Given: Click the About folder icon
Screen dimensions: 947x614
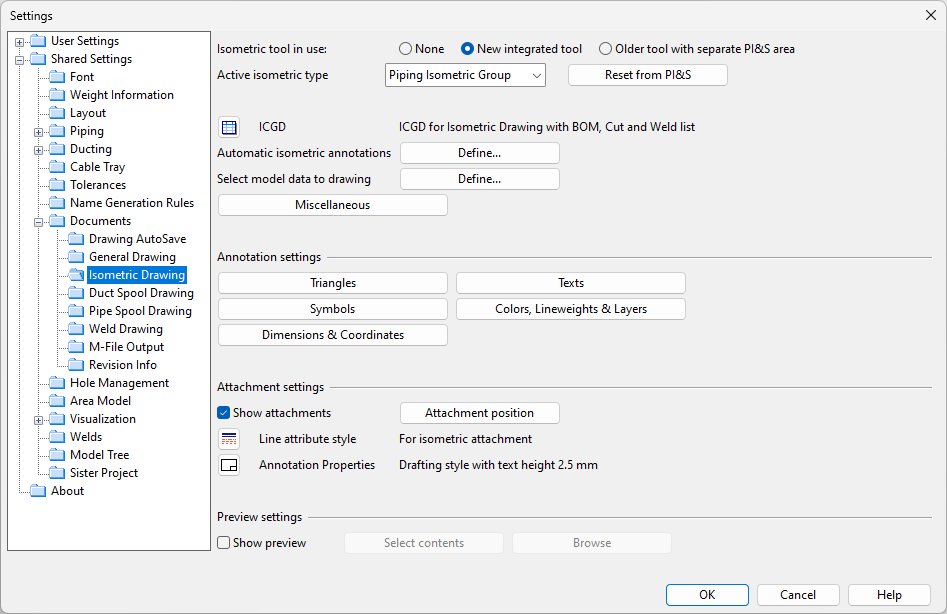Looking at the screenshot, I should 38,491.
